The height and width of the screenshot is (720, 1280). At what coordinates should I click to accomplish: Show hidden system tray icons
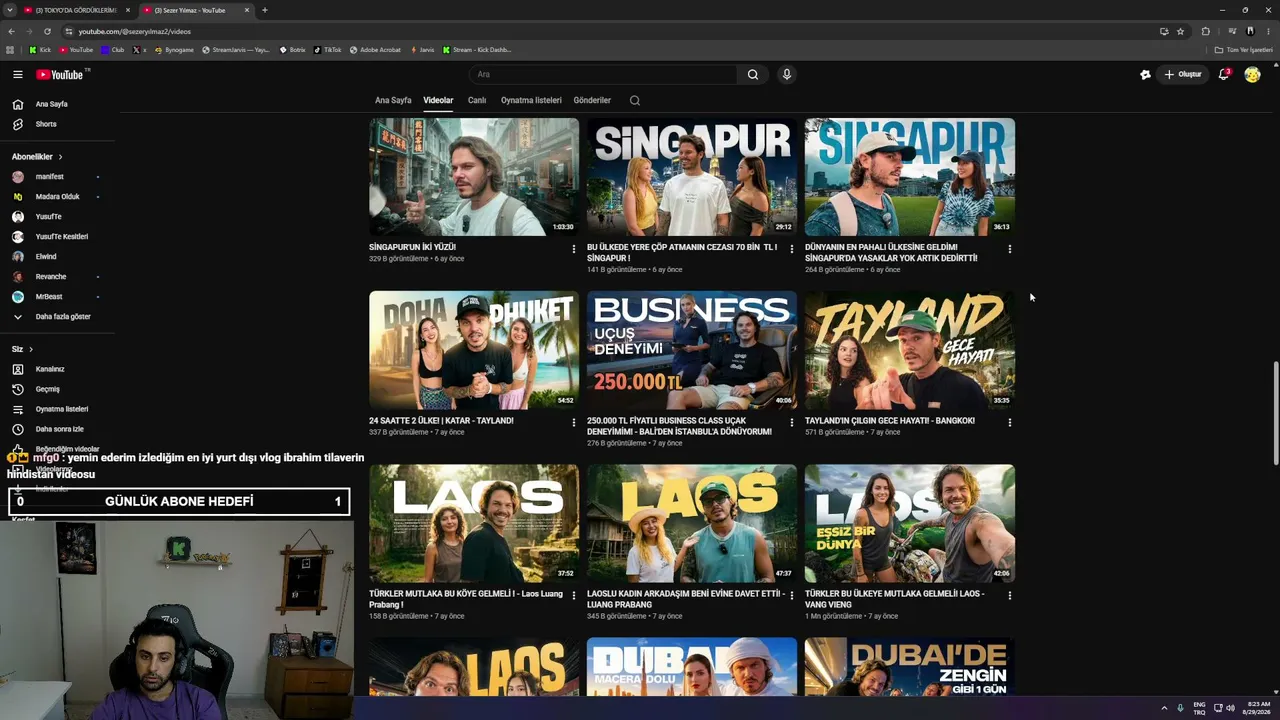(1164, 708)
